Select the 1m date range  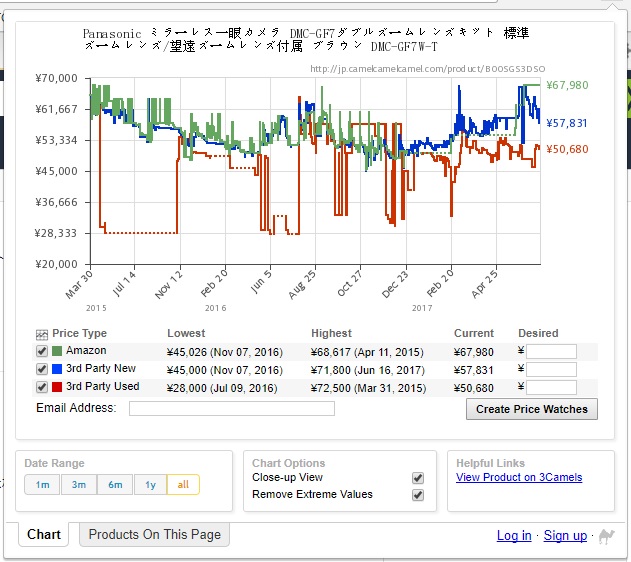click(x=42, y=485)
